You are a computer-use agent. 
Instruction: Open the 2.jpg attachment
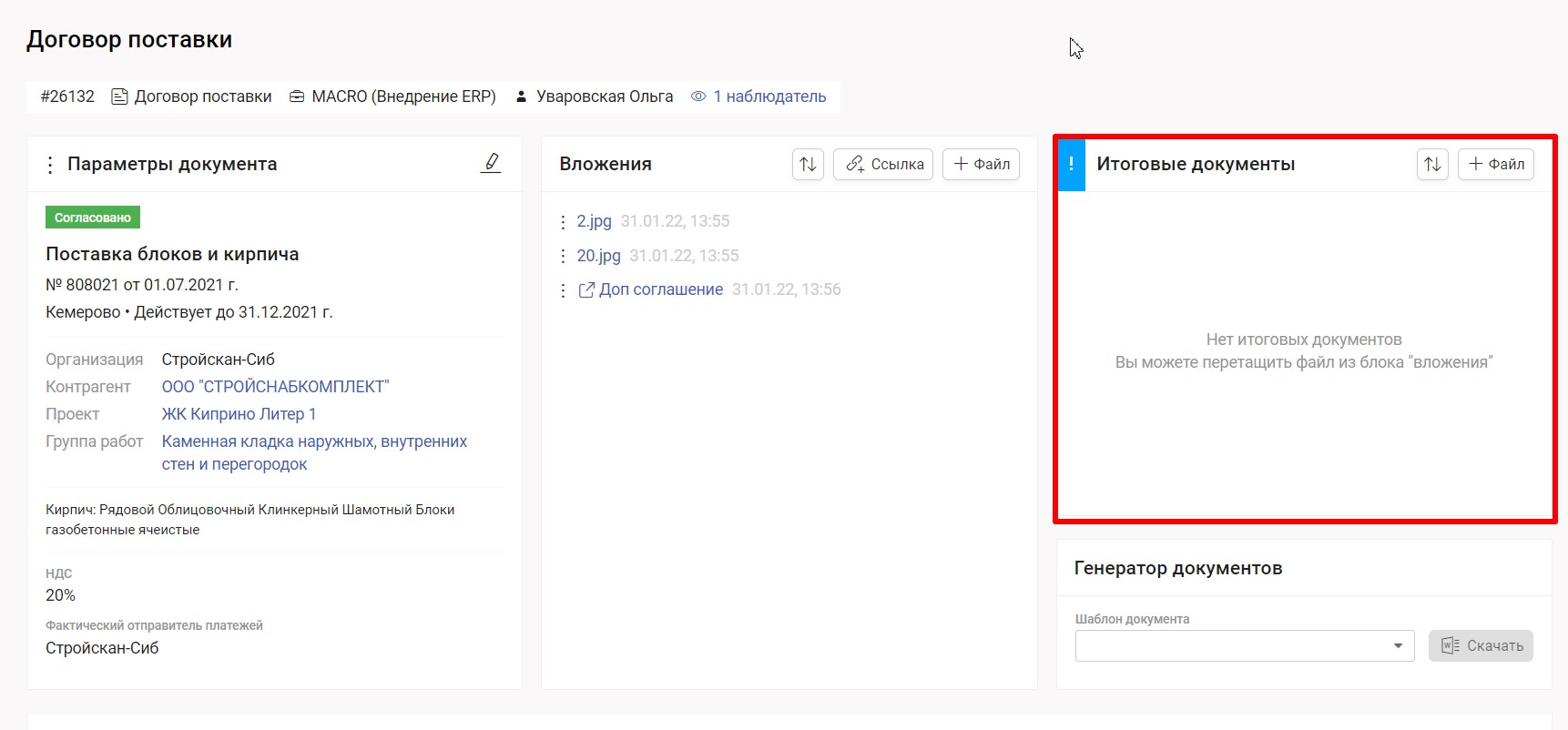pyautogui.click(x=594, y=221)
